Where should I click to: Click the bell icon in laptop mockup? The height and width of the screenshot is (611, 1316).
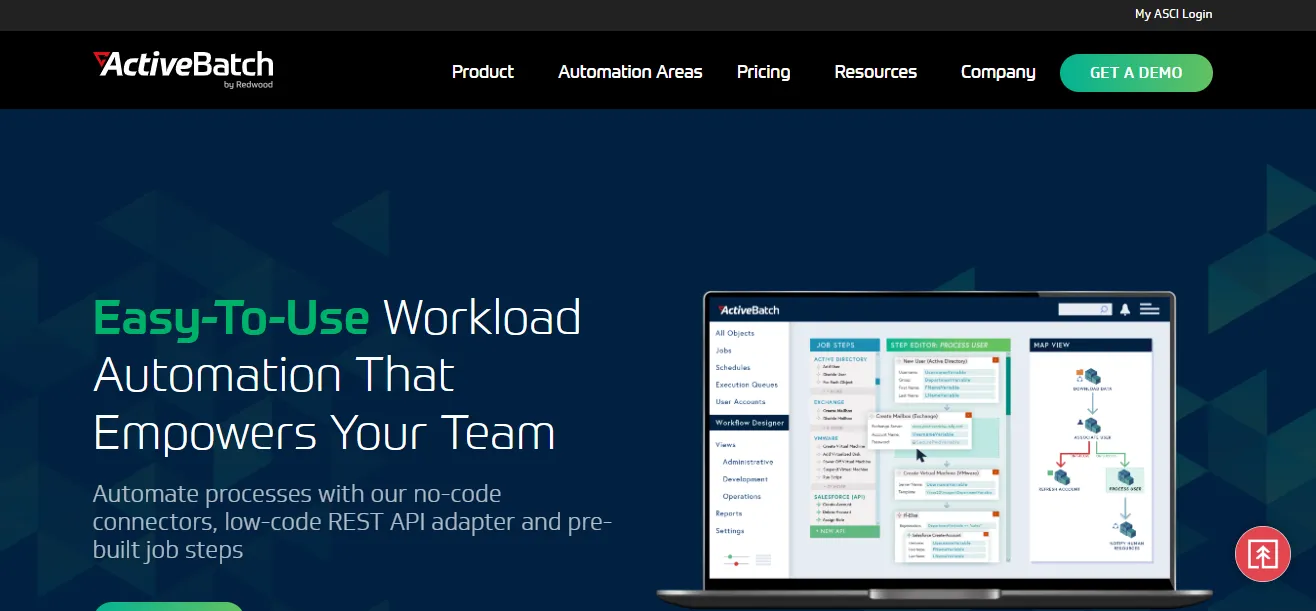[1125, 309]
